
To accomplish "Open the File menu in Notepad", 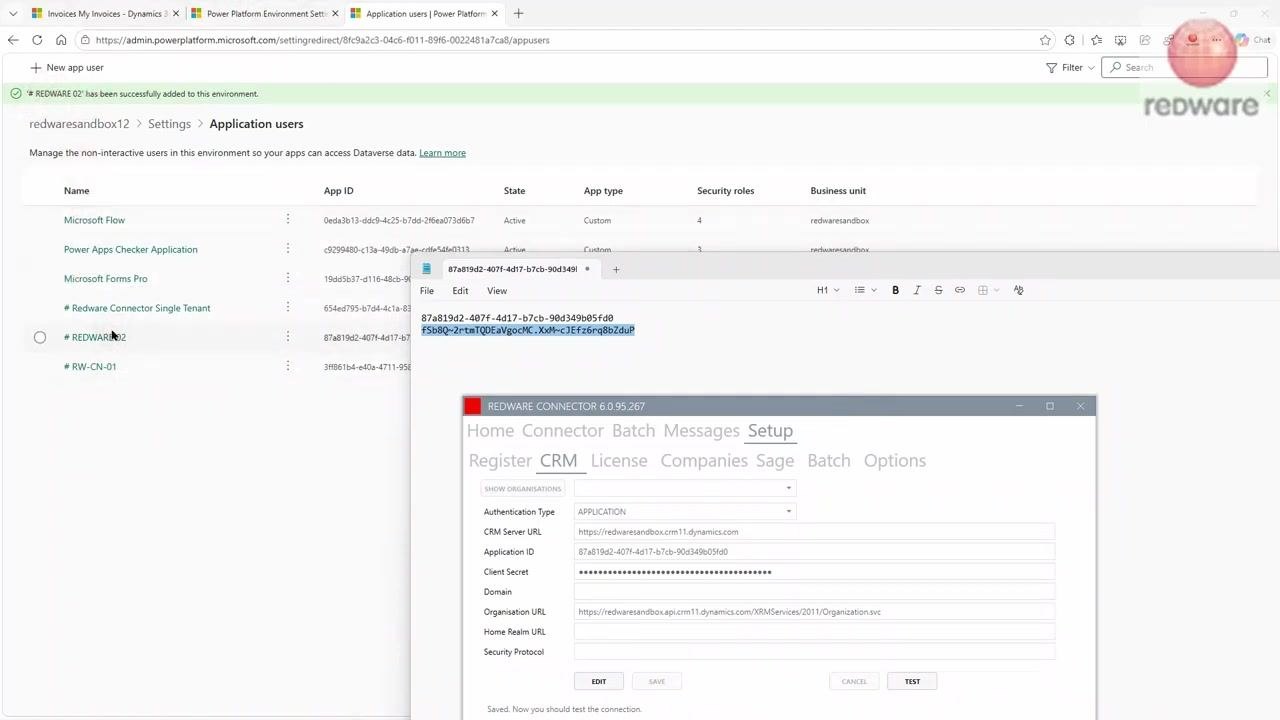I will click(427, 290).
